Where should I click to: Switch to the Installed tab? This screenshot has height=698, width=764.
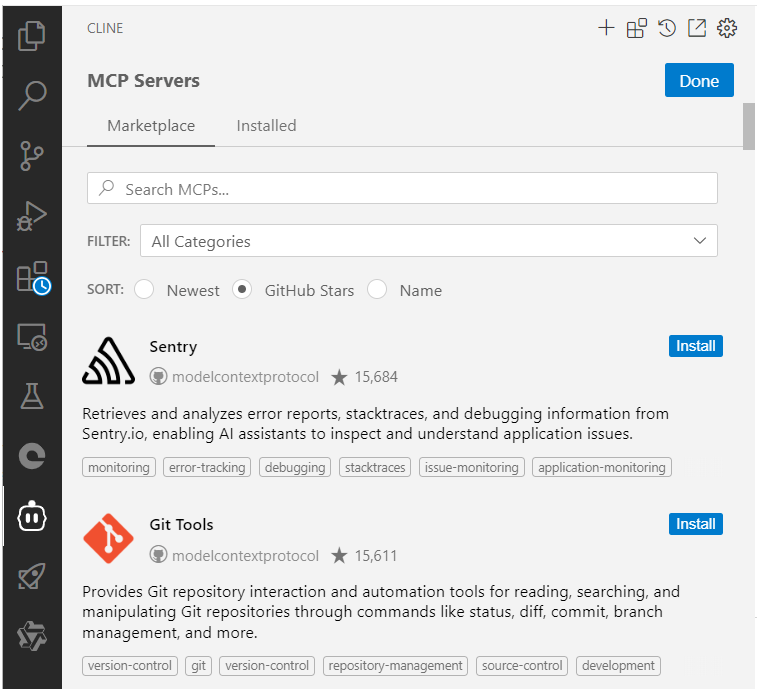(267, 126)
